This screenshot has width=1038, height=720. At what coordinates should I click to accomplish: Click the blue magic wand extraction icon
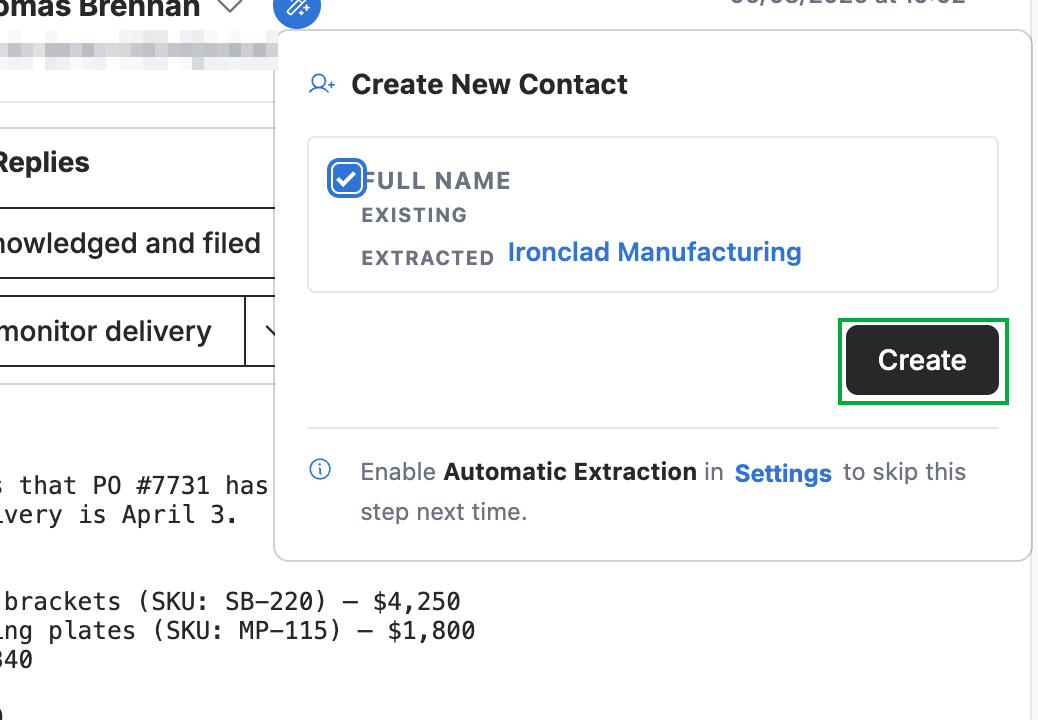coord(297,8)
